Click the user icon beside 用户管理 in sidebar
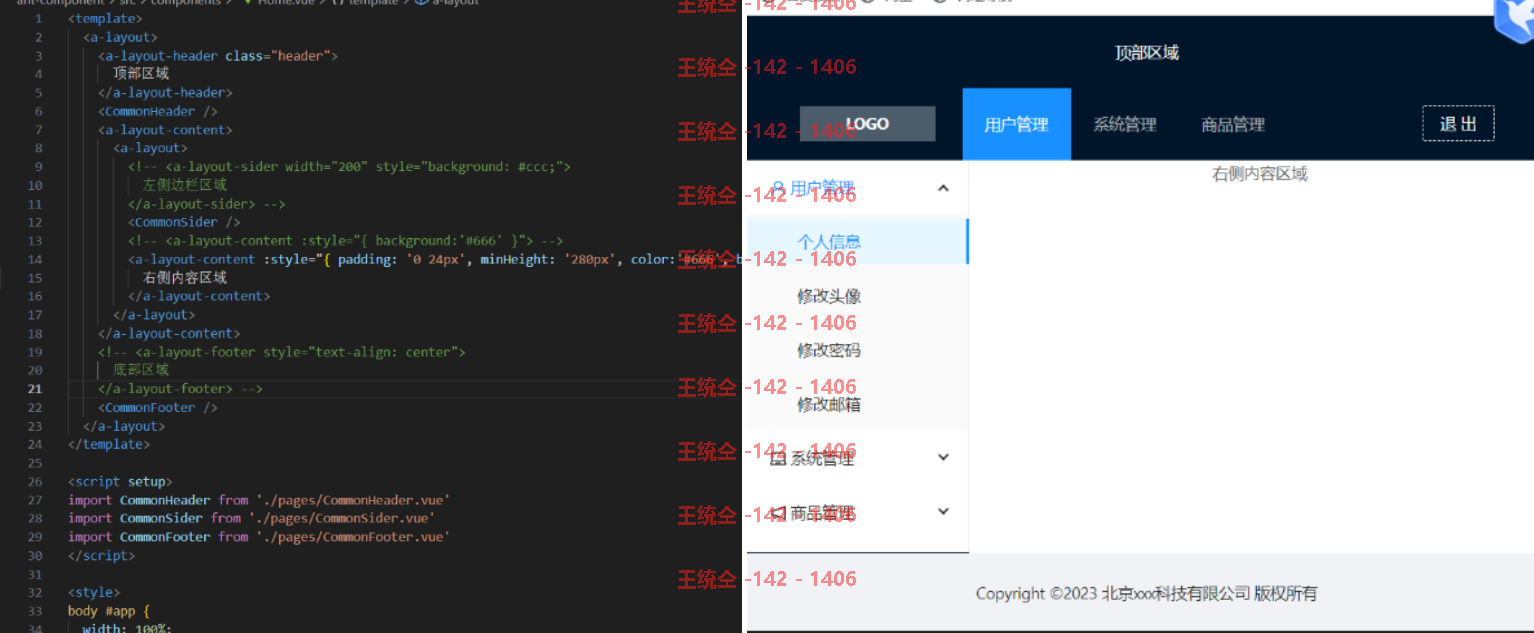The width and height of the screenshot is (1534, 633). [x=778, y=187]
